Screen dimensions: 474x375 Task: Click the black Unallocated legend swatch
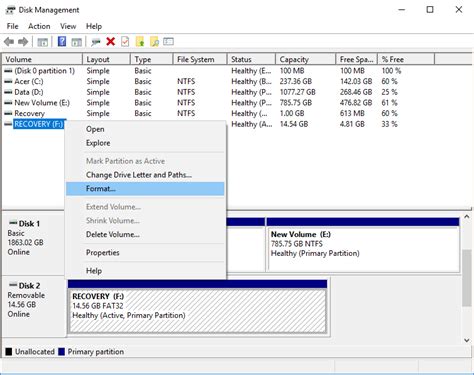coord(9,352)
